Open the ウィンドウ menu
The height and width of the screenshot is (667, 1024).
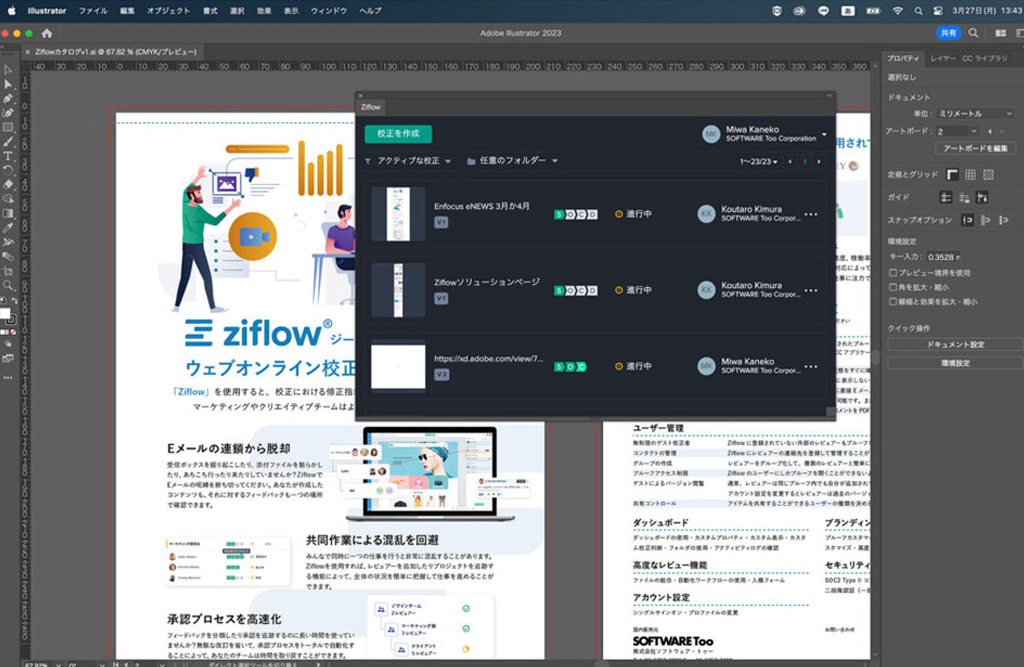[x=328, y=11]
